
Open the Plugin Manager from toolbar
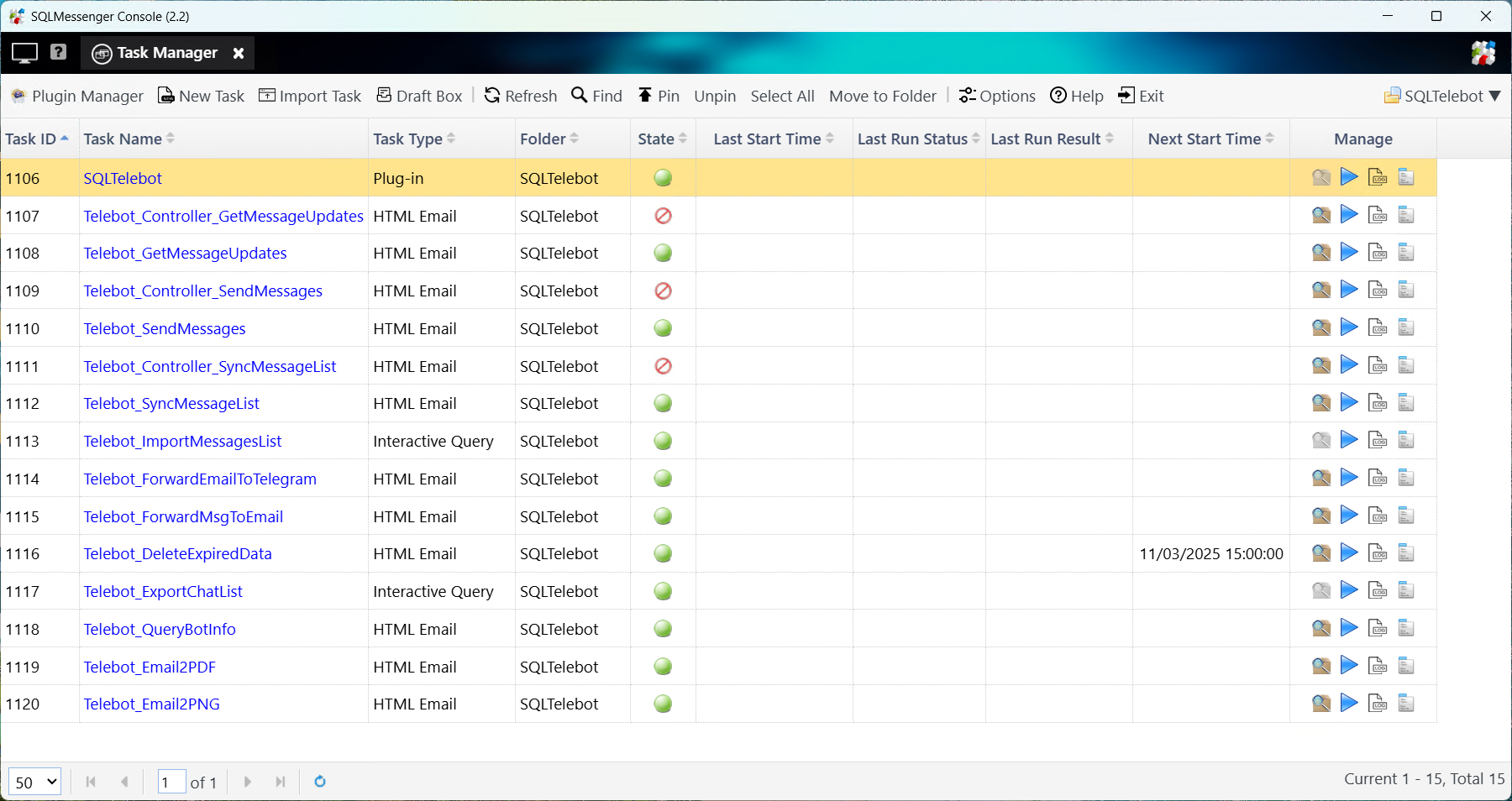pyautogui.click(x=77, y=96)
